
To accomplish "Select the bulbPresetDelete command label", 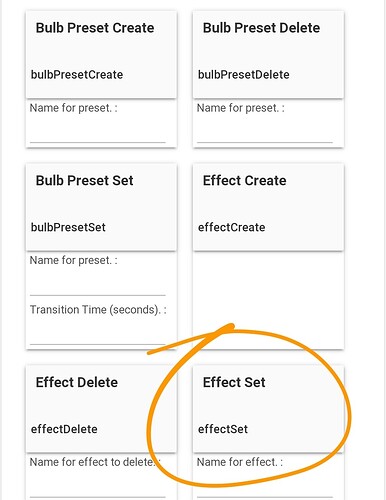I will click(x=244, y=75).
